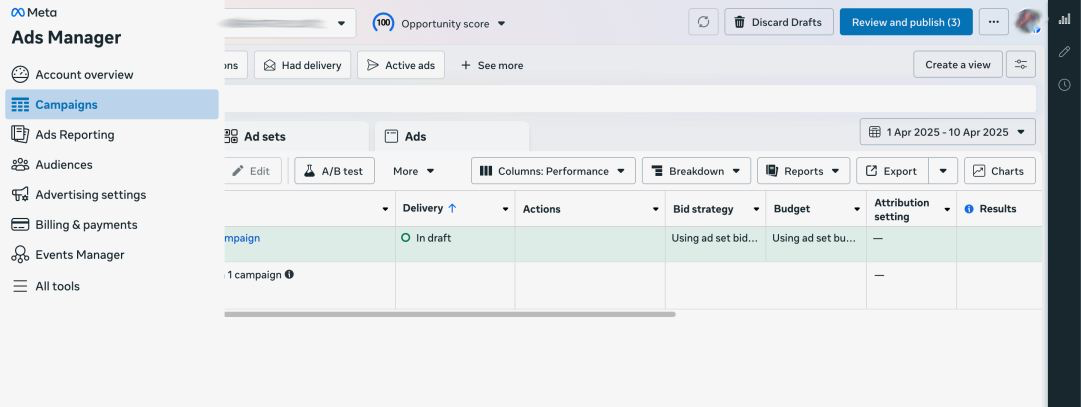
Task: Open the Export options arrow
Action: (943, 171)
